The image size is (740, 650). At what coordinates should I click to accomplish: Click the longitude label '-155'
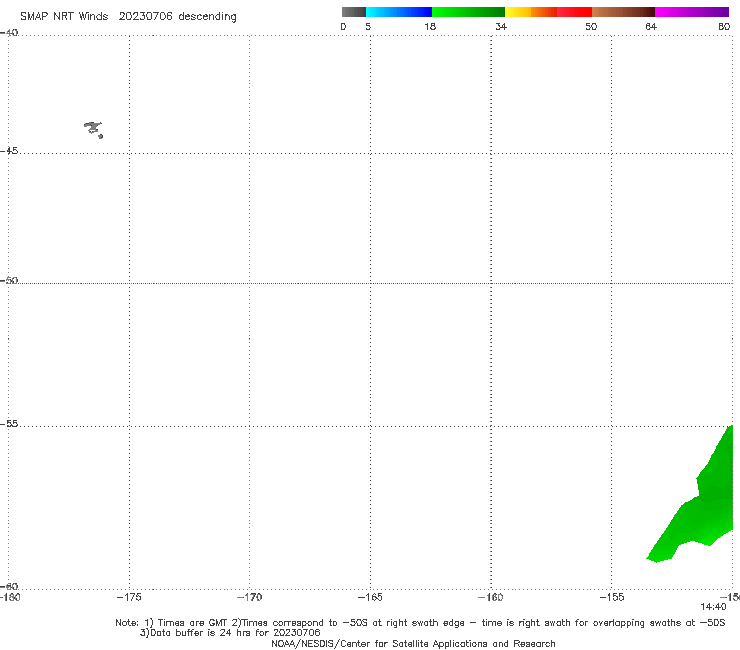click(612, 598)
